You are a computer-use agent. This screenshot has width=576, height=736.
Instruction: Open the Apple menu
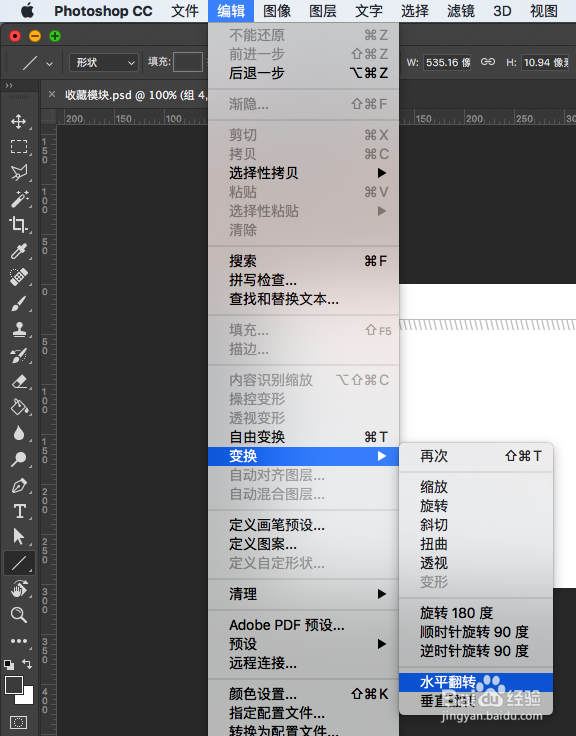27,11
